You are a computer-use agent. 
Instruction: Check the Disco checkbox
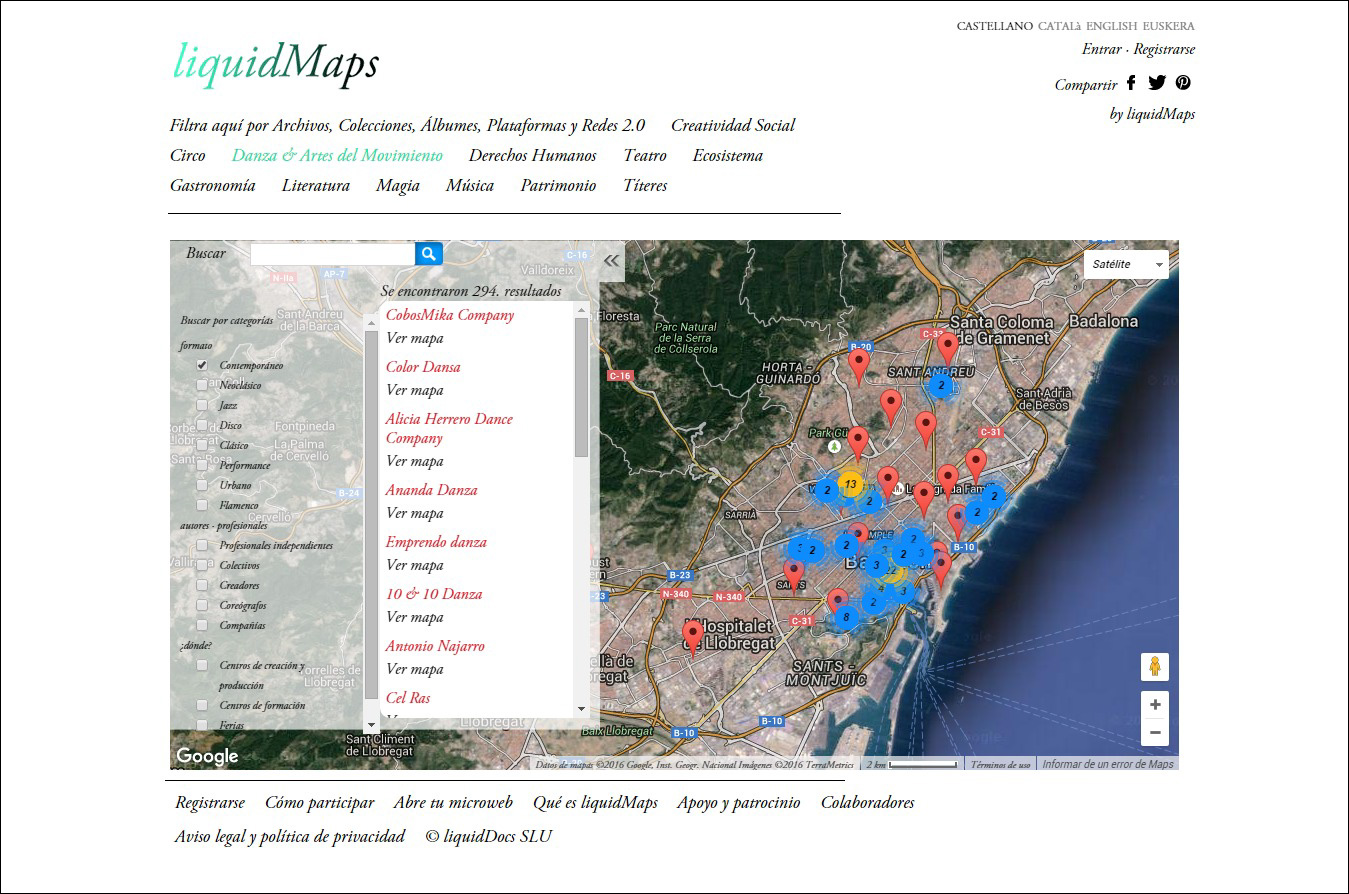click(202, 425)
